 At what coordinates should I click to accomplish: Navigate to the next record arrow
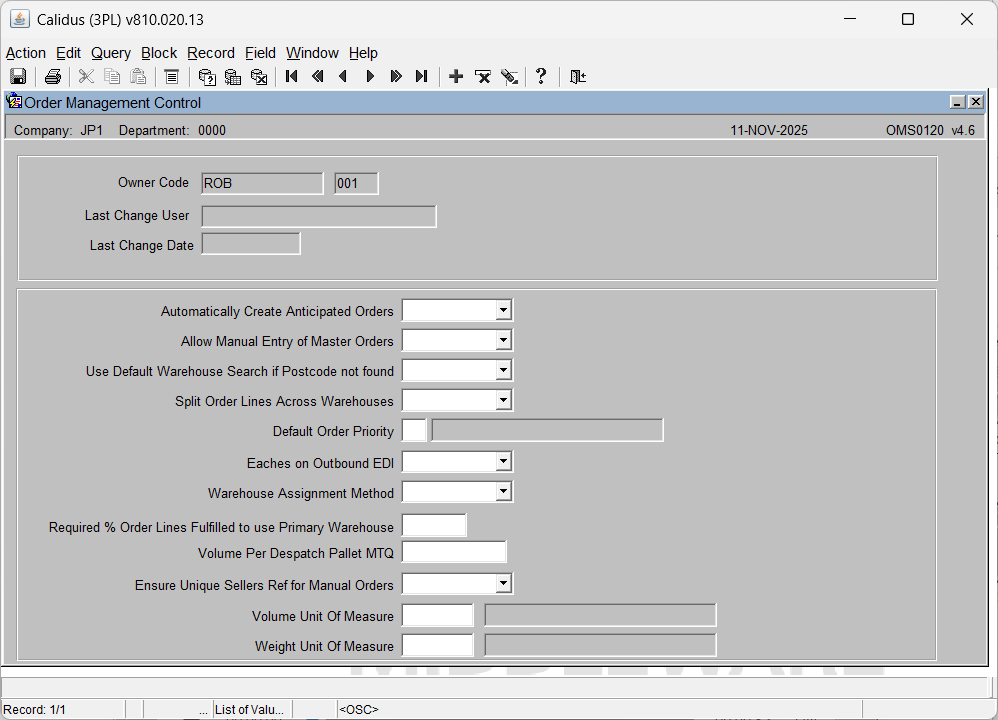[x=370, y=77]
